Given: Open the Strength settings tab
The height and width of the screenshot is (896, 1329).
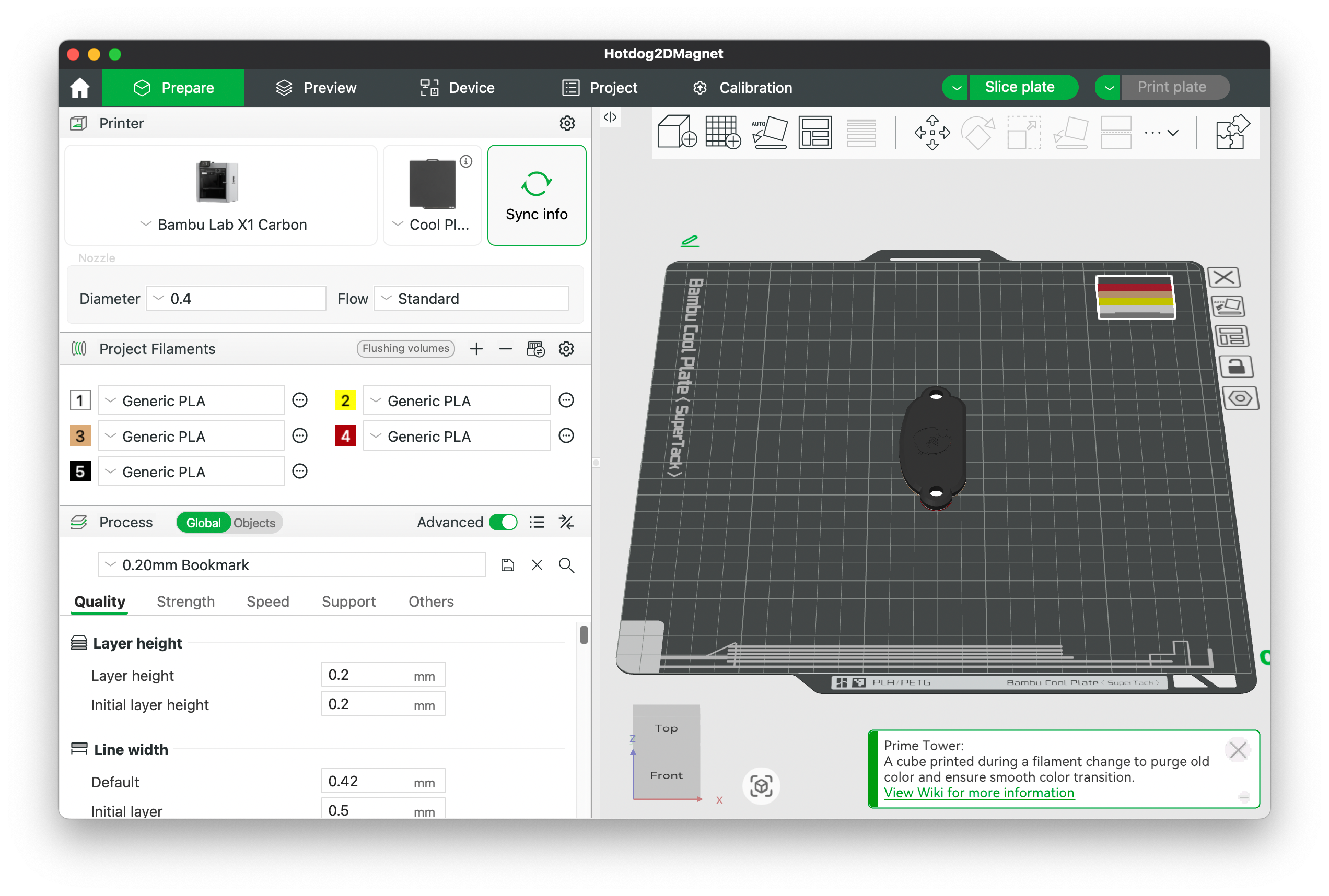Looking at the screenshot, I should pos(186,602).
